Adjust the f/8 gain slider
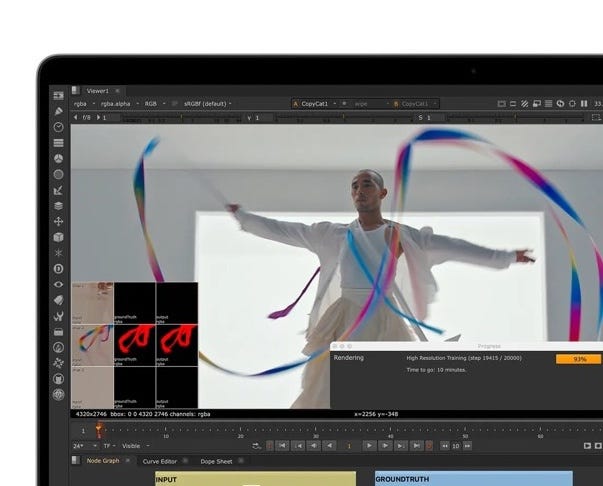The image size is (603, 486). tap(181, 117)
